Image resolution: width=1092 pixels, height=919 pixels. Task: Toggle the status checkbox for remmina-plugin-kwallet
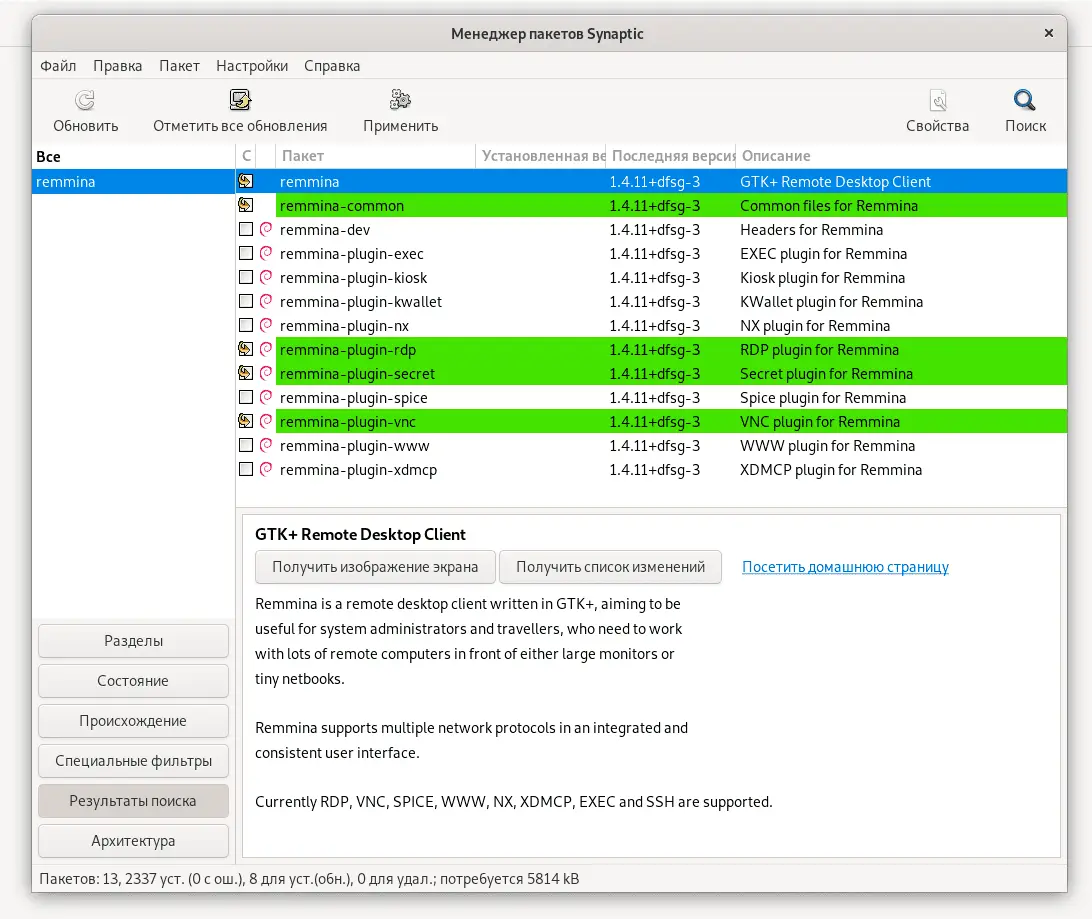(x=246, y=301)
